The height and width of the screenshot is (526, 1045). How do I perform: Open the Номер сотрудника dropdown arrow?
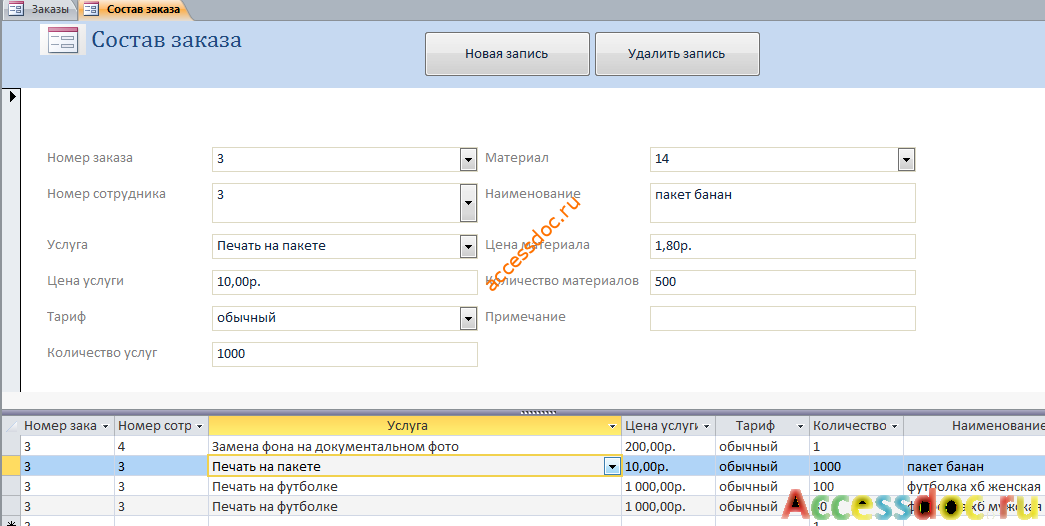pos(468,203)
